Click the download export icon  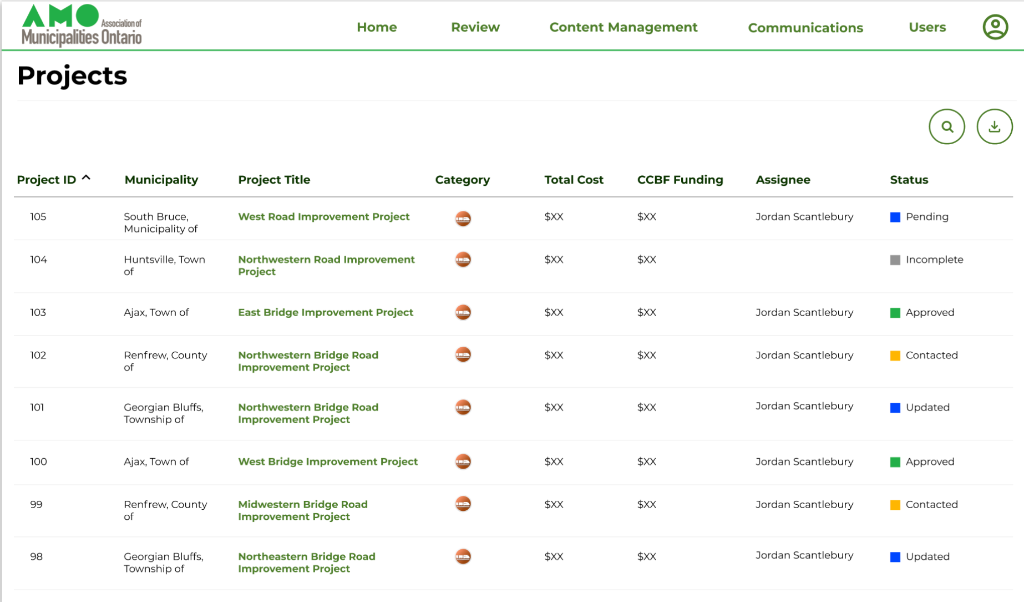click(994, 126)
